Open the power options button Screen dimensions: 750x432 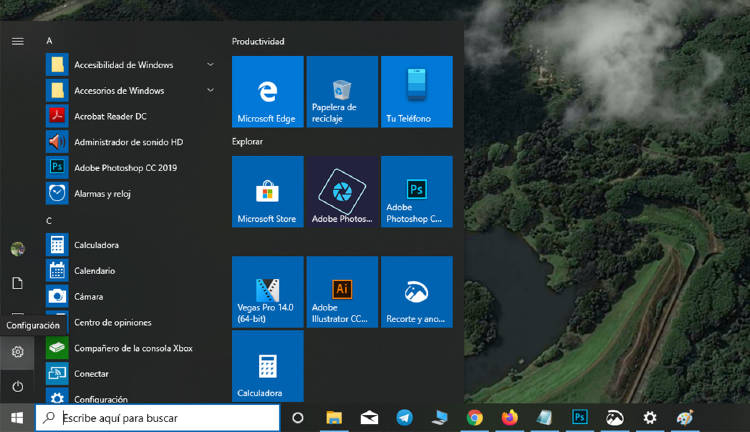tap(18, 386)
